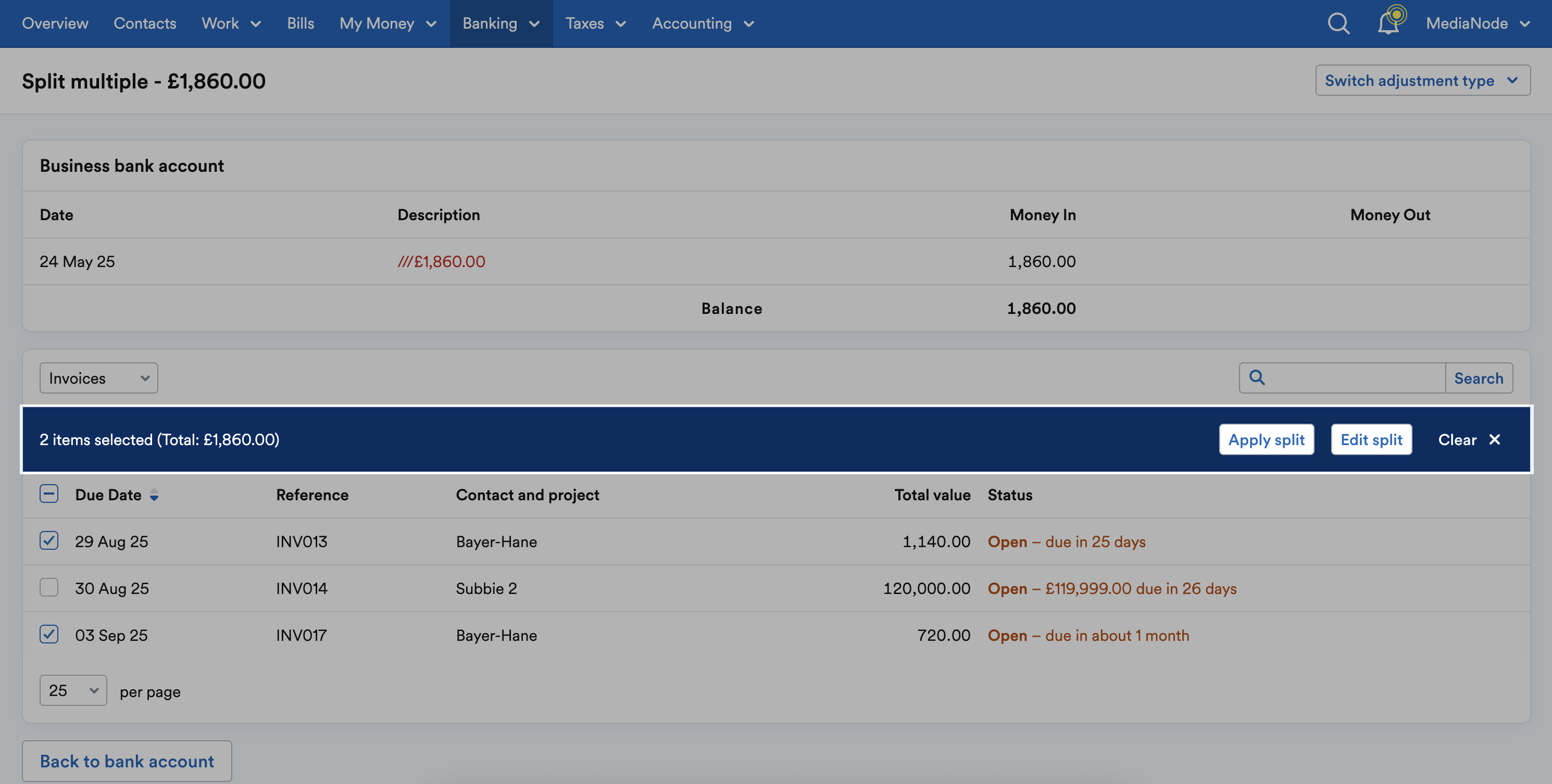This screenshot has height=784, width=1552.
Task: Check invoice INV014 checkbox
Action: pos(49,587)
